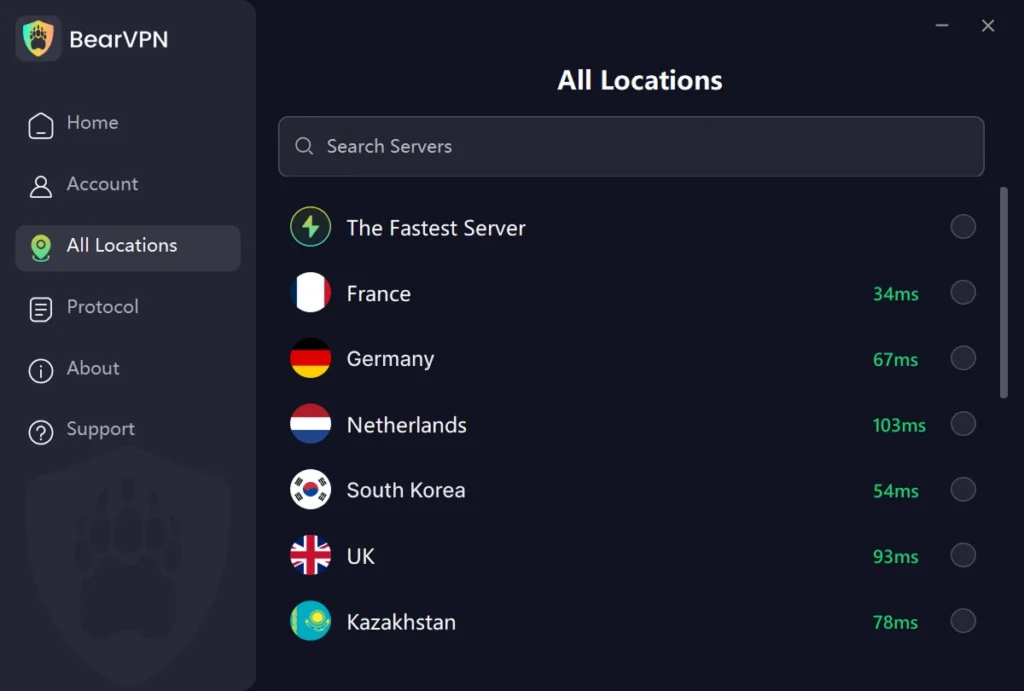
Task: Click the Search Servers input field
Action: 631,146
